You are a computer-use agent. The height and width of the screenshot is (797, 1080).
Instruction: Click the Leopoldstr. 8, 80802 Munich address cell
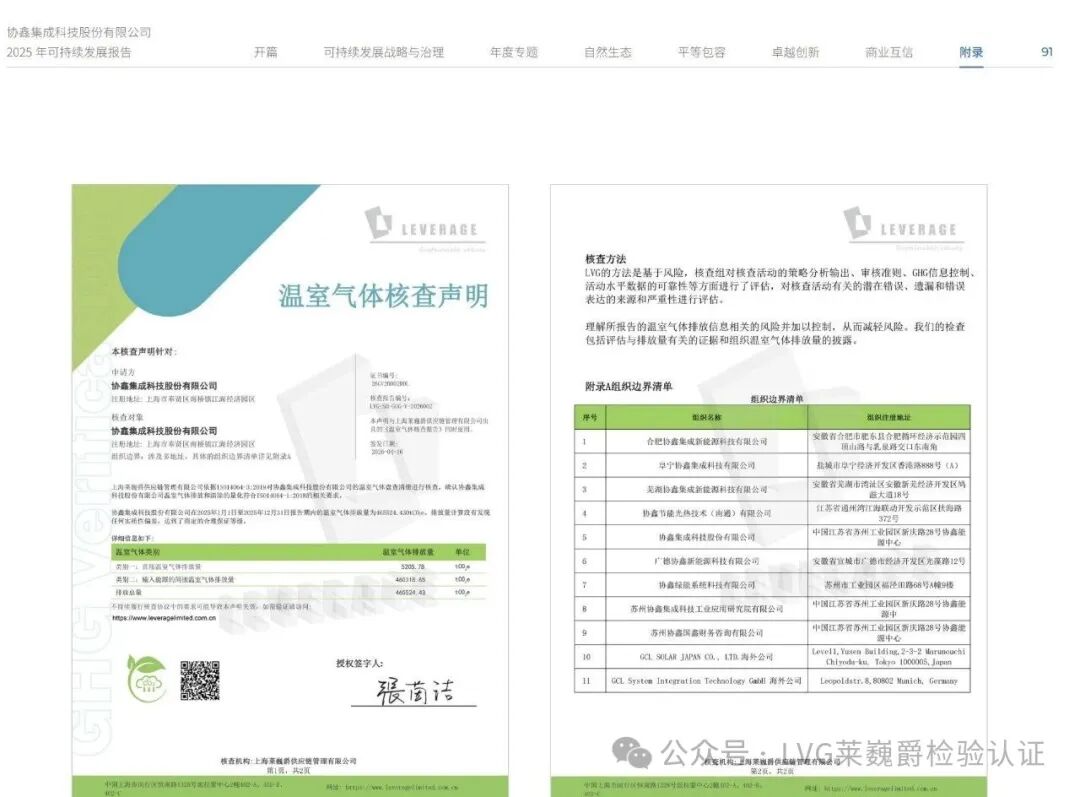click(x=889, y=681)
